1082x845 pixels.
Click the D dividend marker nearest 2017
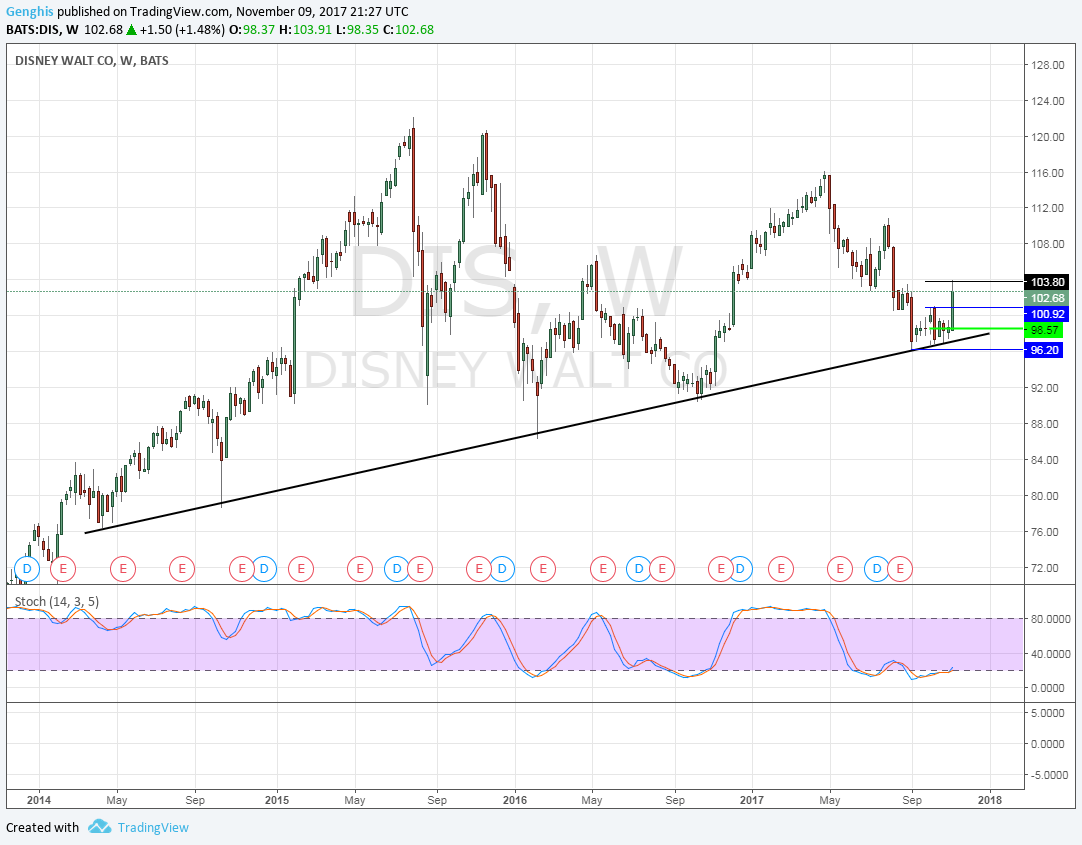coord(740,569)
